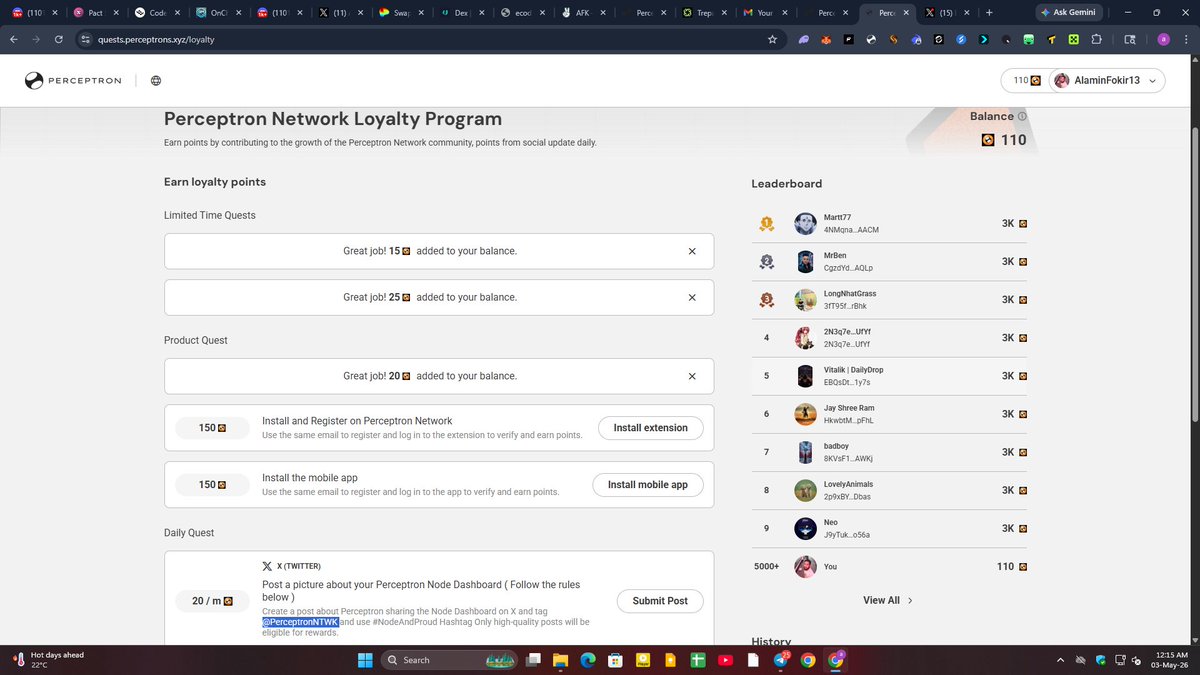Image resolution: width=1200 pixels, height=675 pixels.
Task: Open the Chrome extensions puzzle menu
Action: 1097,39
